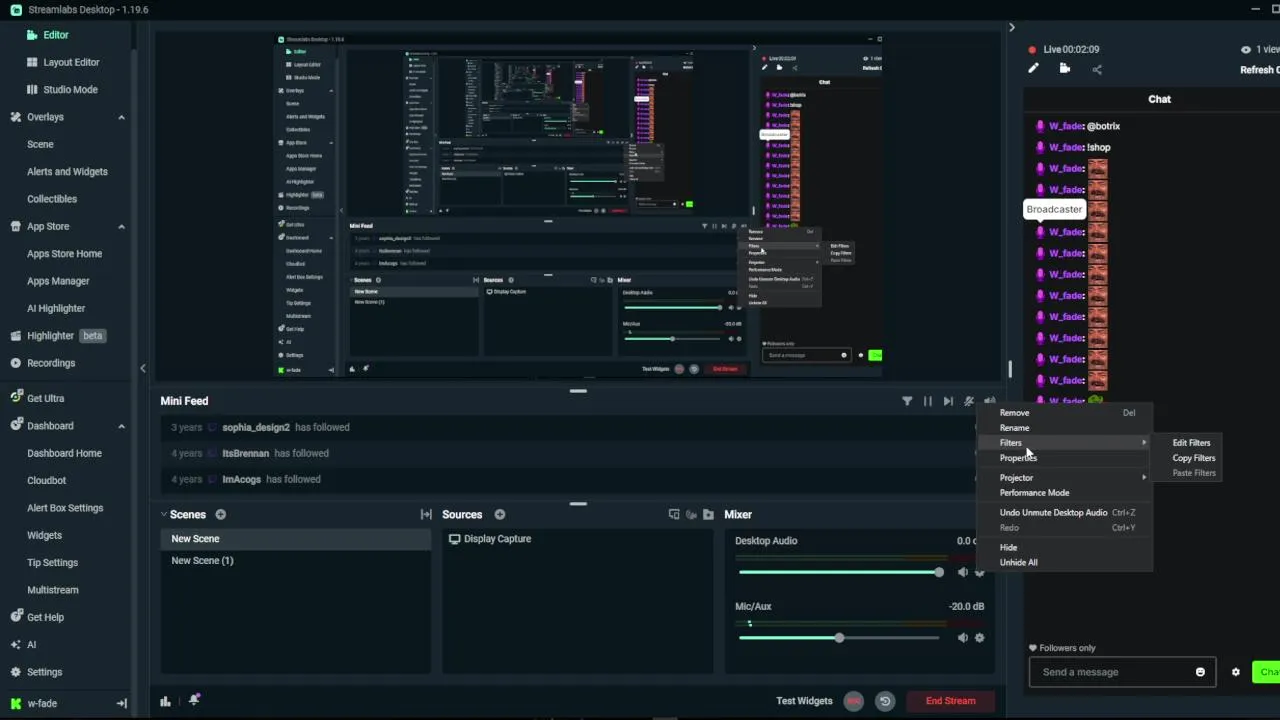
Task: Open Multistream in the sidebar
Action: [x=52, y=590]
